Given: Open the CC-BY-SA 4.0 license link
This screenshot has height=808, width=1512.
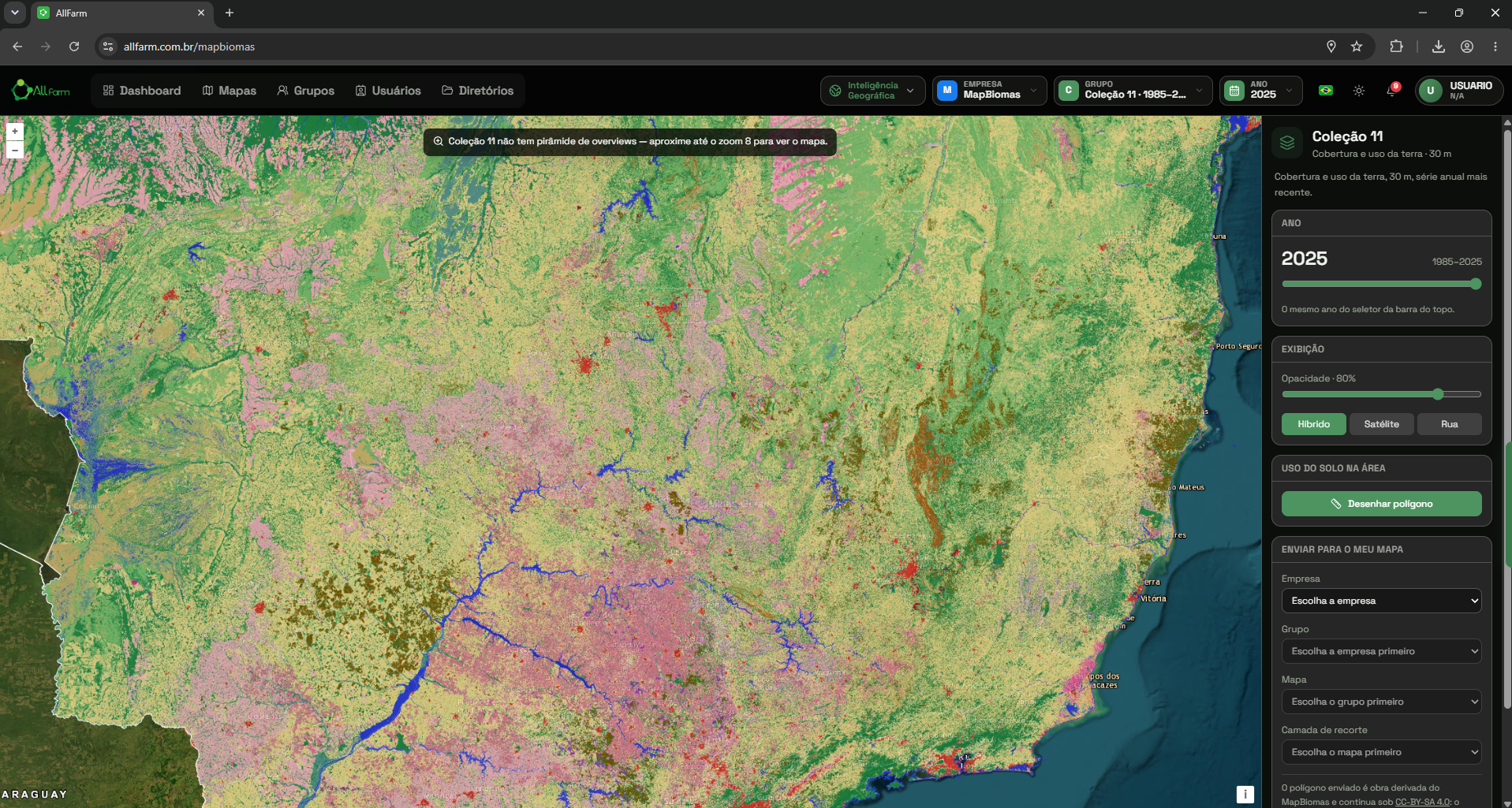Looking at the screenshot, I should point(1423,802).
